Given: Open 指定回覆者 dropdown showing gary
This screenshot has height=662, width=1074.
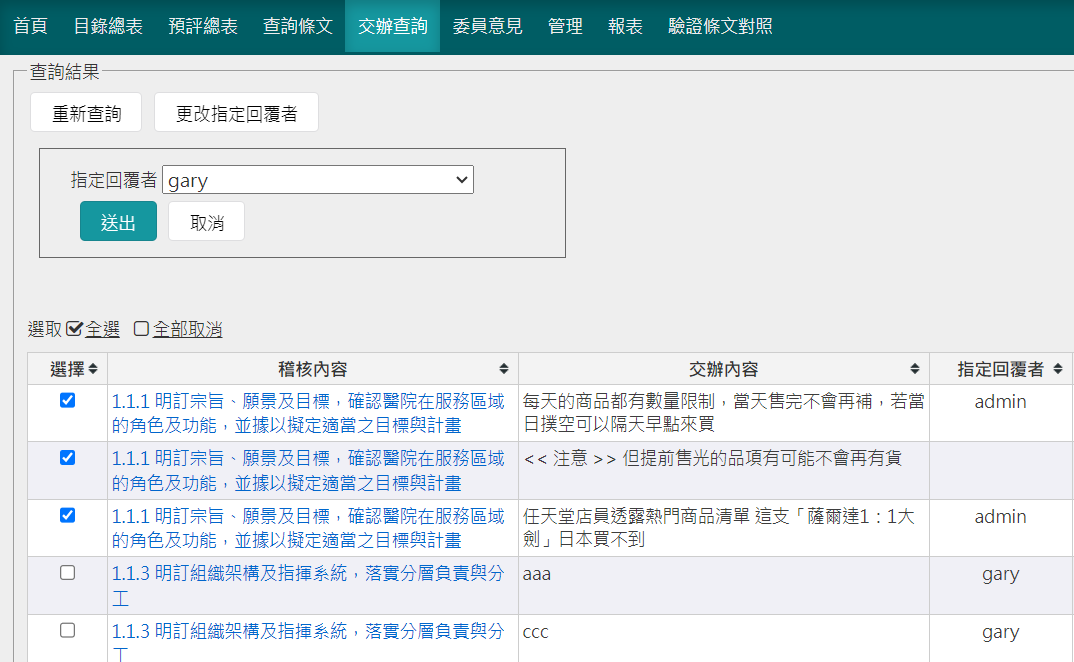Looking at the screenshot, I should (x=317, y=180).
